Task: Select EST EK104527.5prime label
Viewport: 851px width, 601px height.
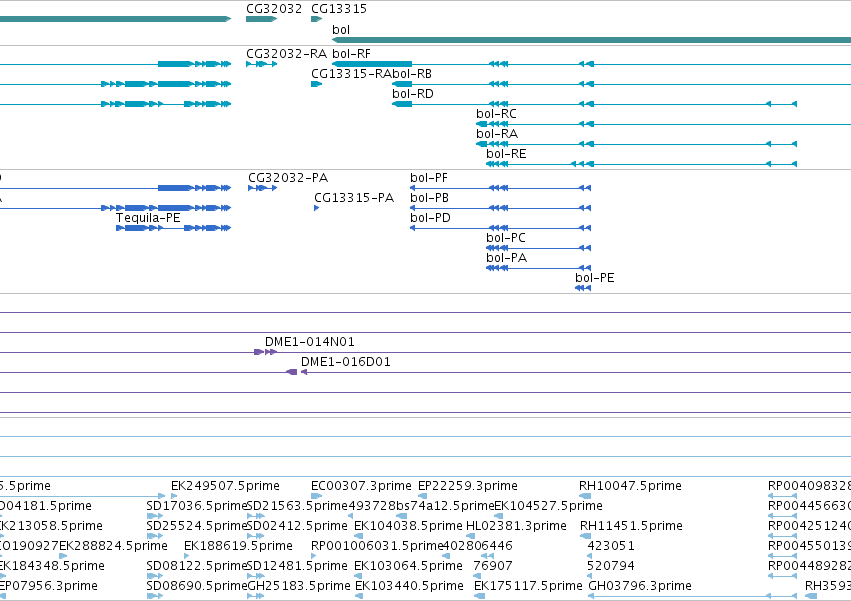Action: [548, 506]
